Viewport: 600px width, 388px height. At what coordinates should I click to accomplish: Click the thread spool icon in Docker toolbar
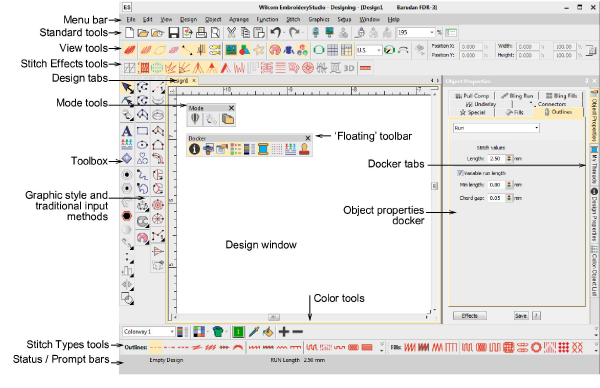[x=263, y=149]
